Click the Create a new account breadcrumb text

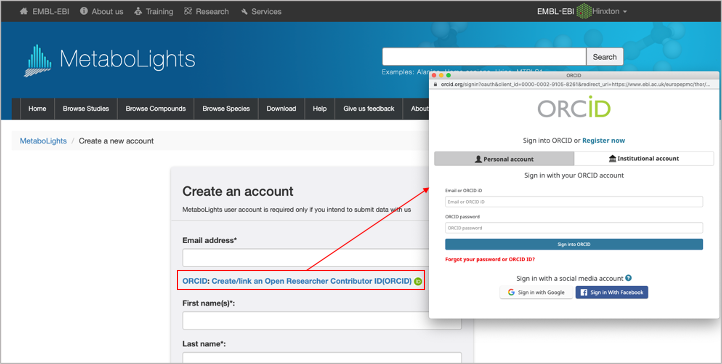pyautogui.click(x=116, y=141)
